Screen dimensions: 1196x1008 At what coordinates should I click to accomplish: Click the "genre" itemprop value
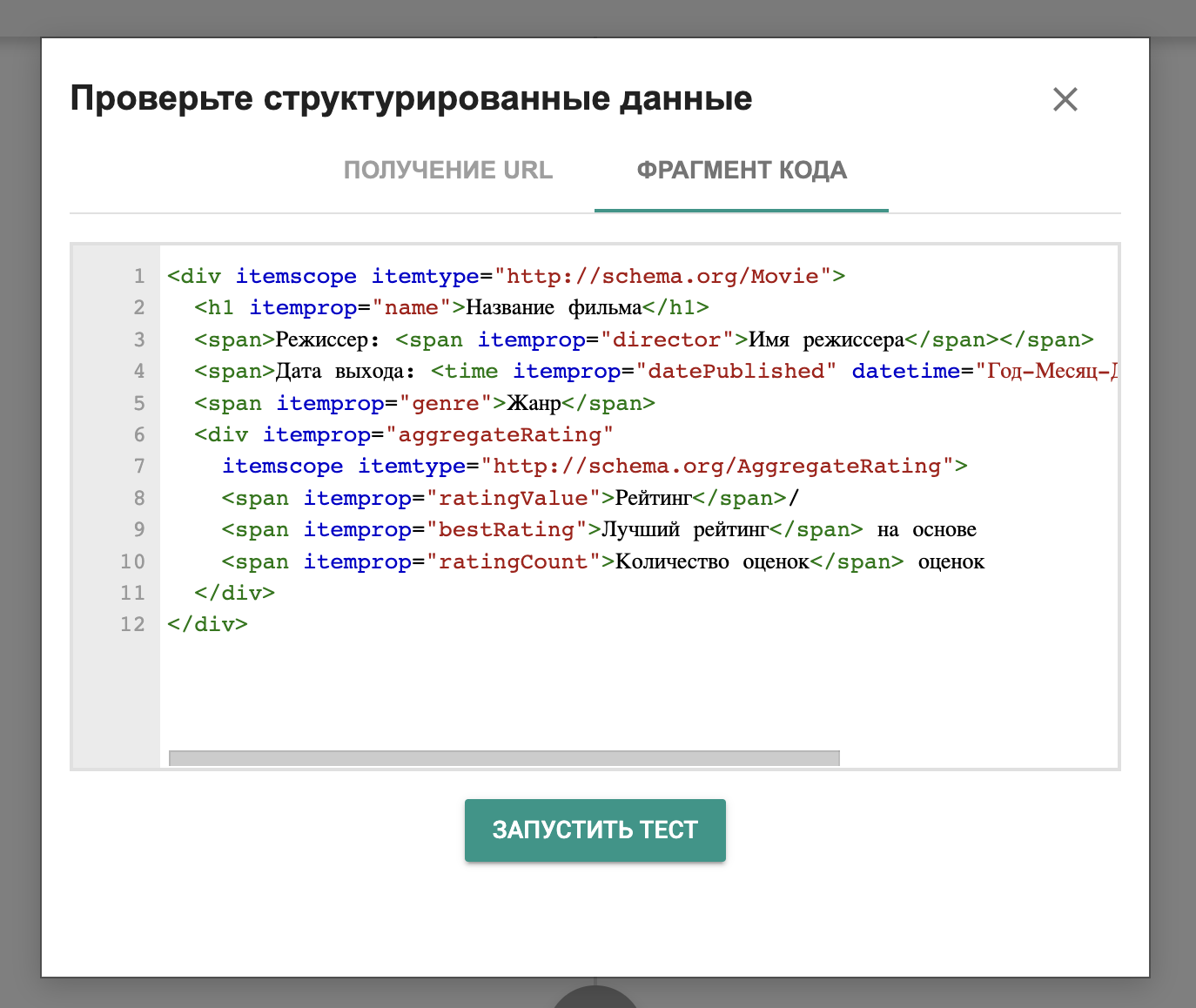(445, 404)
